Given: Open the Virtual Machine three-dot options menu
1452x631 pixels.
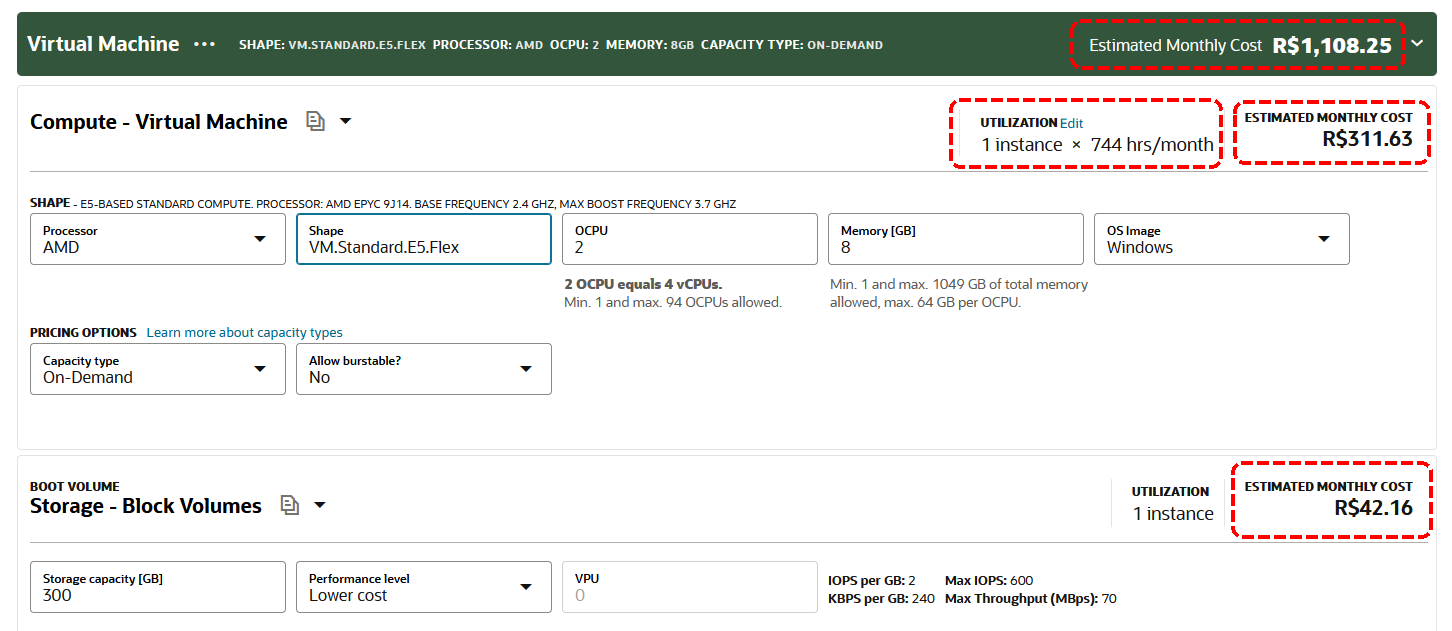Looking at the screenshot, I should (205, 45).
